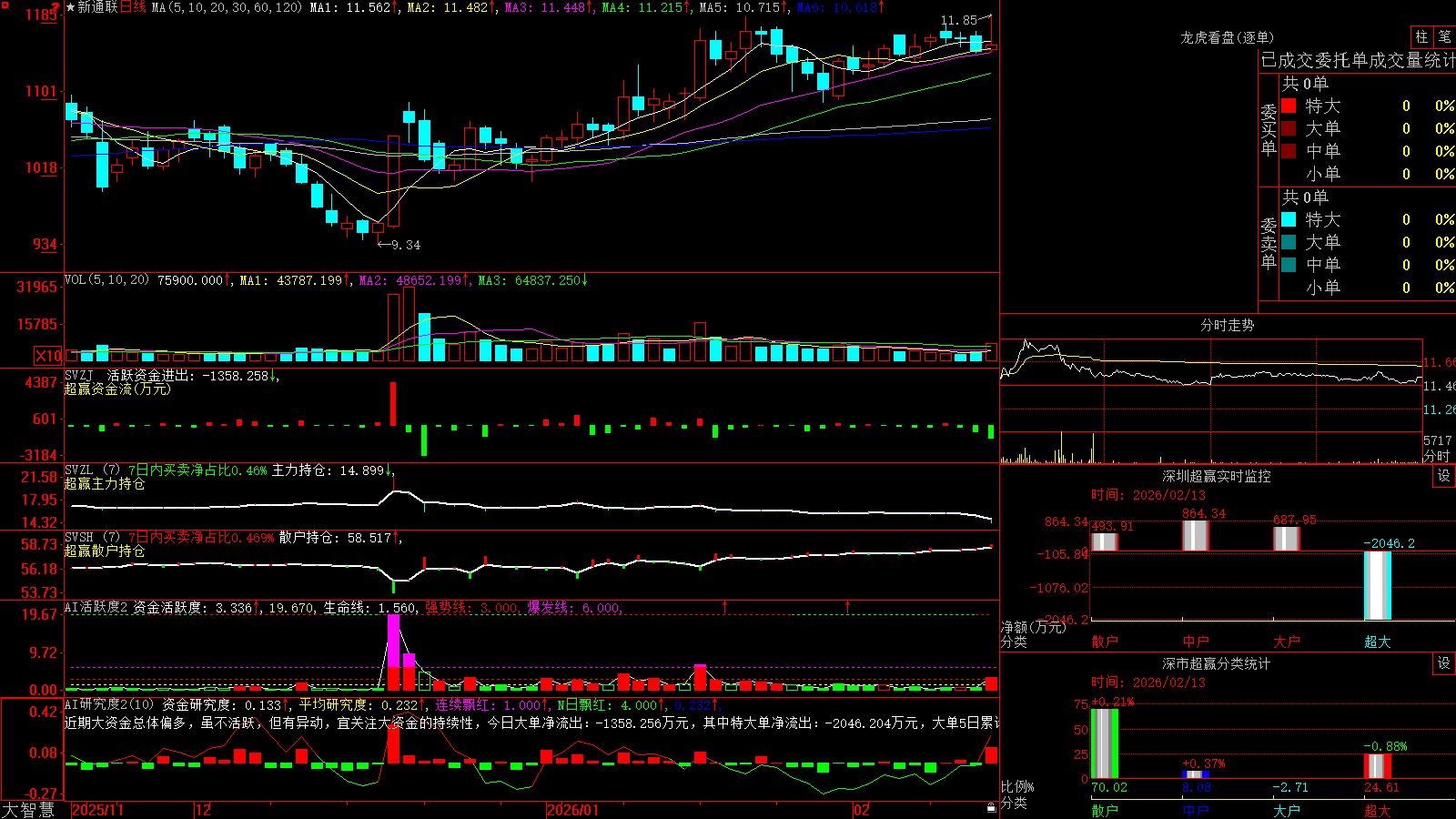Click the 2025/11 date marker on timeline
This screenshot has height=819, width=1456.
[97, 810]
